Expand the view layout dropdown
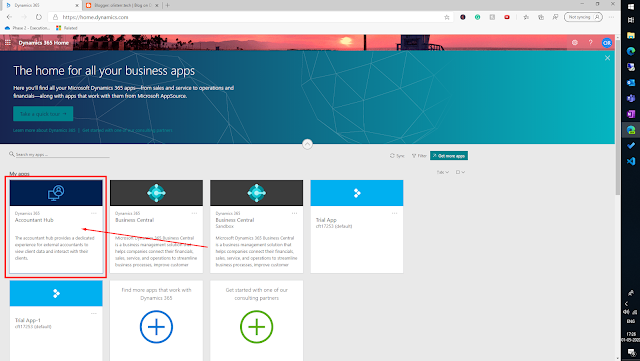This screenshot has height=361, width=640. (460, 172)
